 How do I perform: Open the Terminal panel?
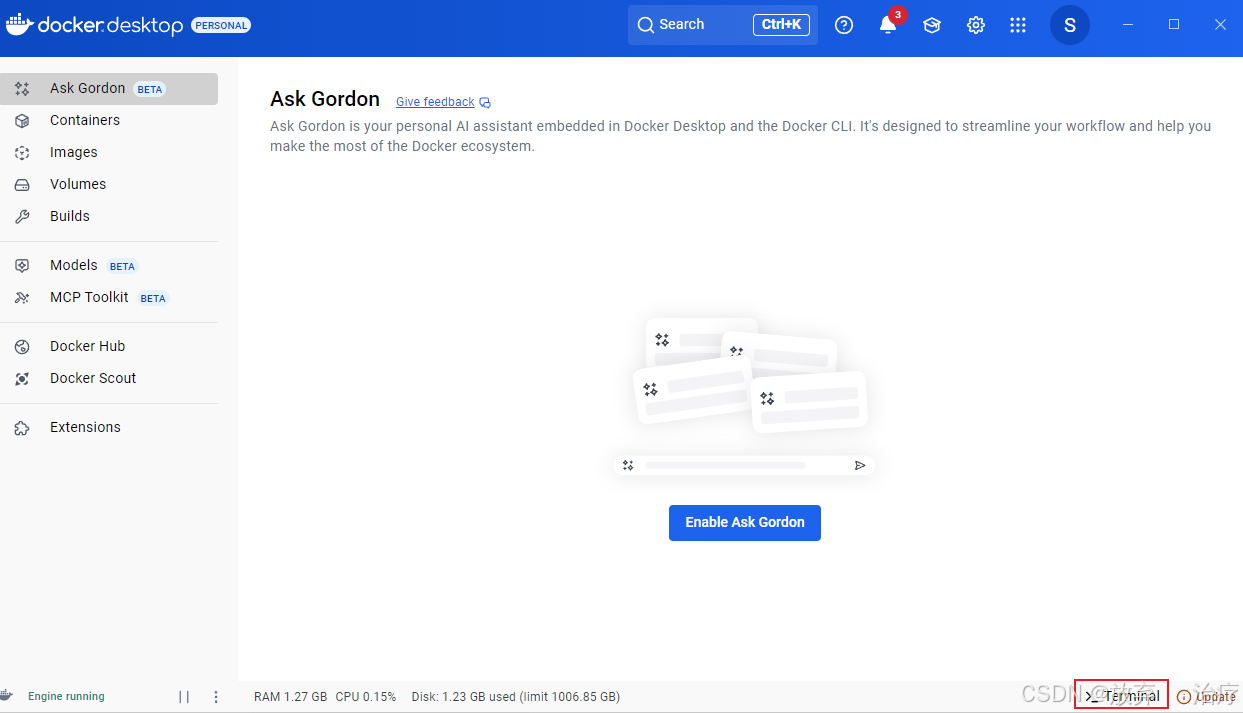(x=1122, y=696)
